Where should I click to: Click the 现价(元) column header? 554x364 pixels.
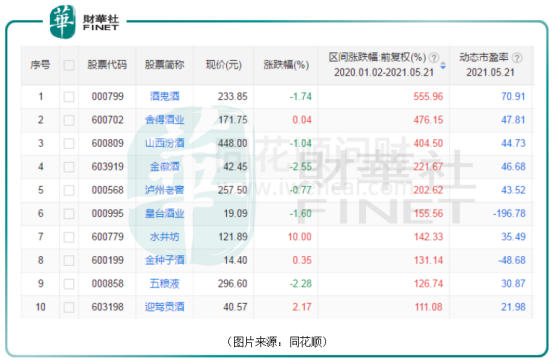point(224,65)
